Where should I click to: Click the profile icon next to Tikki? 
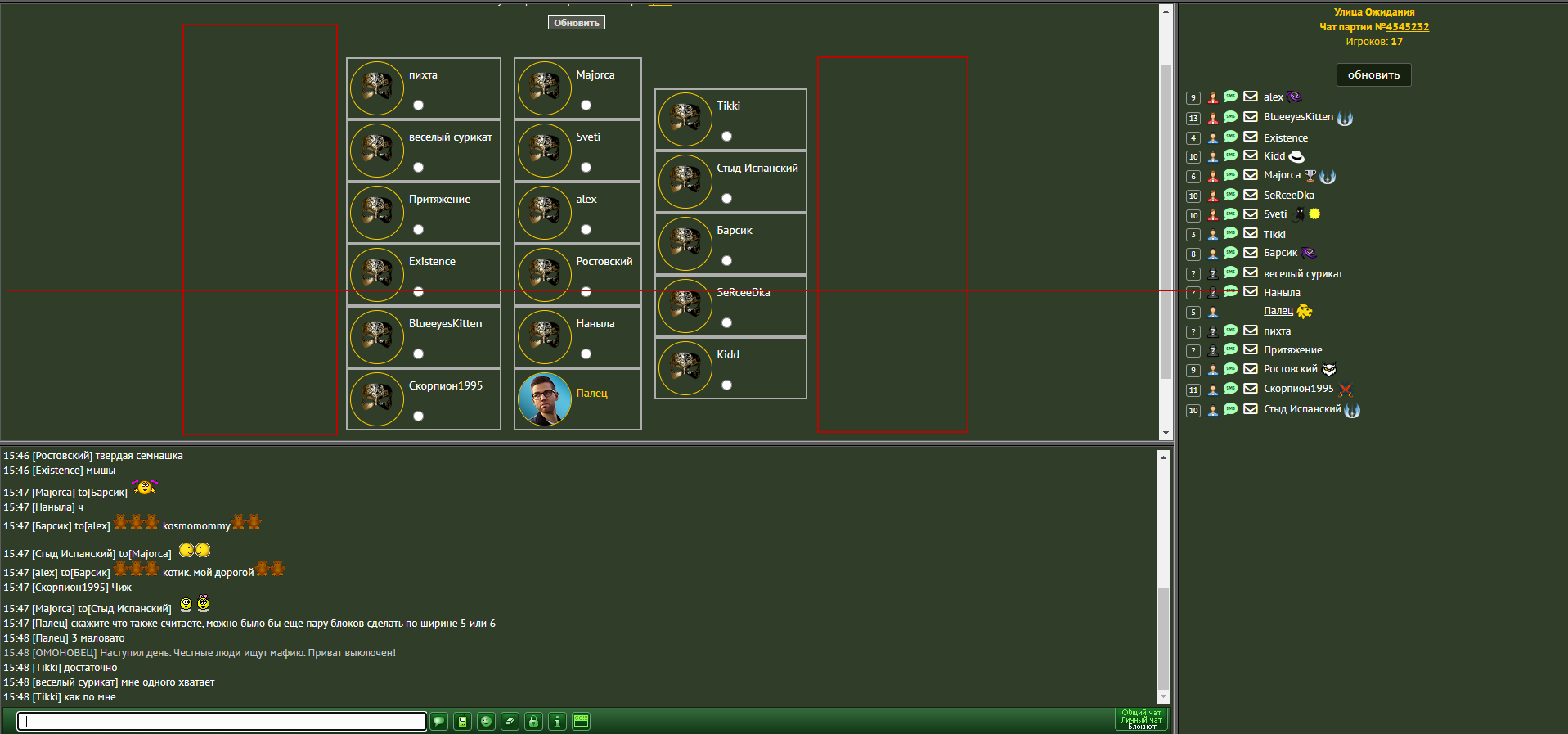[1213, 235]
